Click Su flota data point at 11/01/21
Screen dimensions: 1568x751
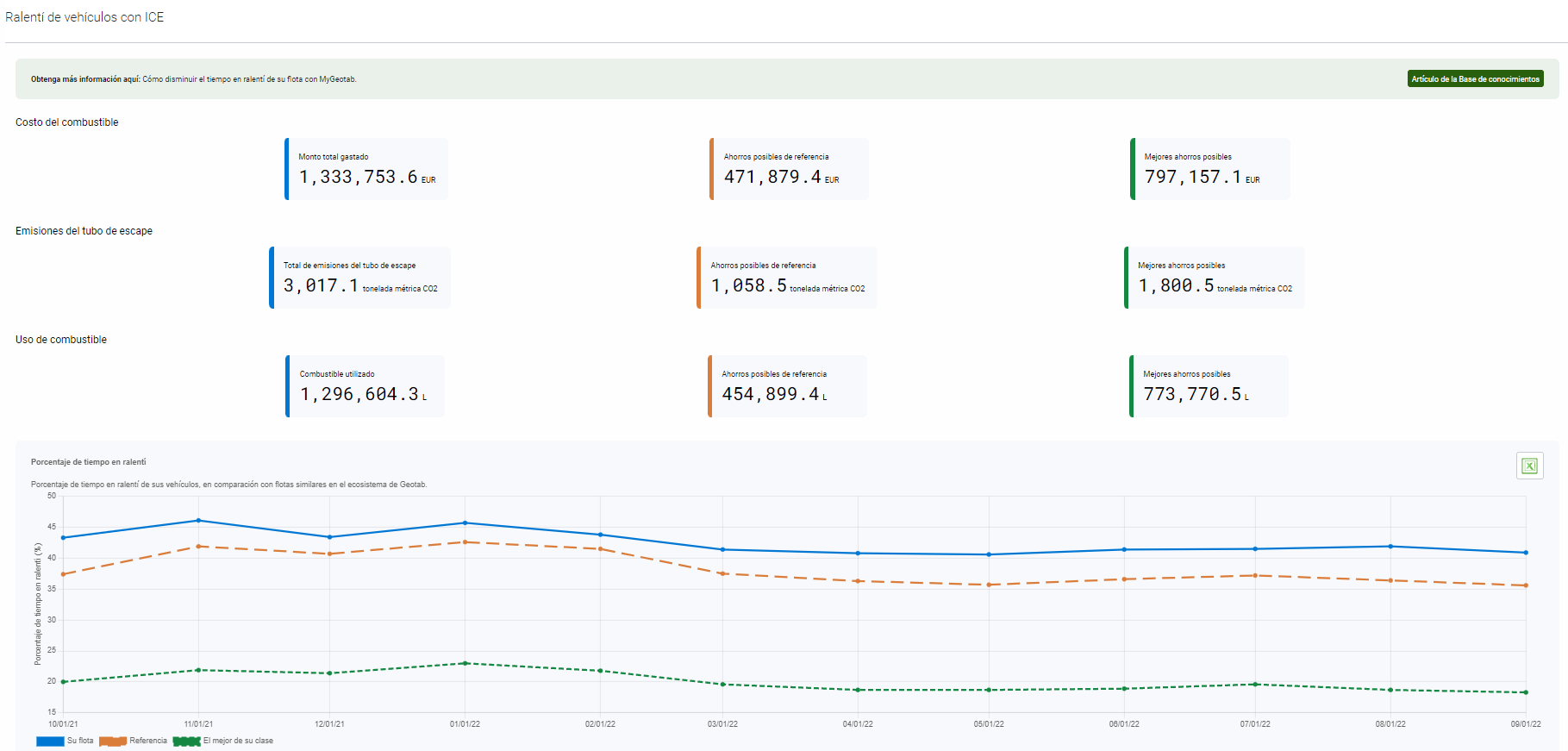point(198,520)
